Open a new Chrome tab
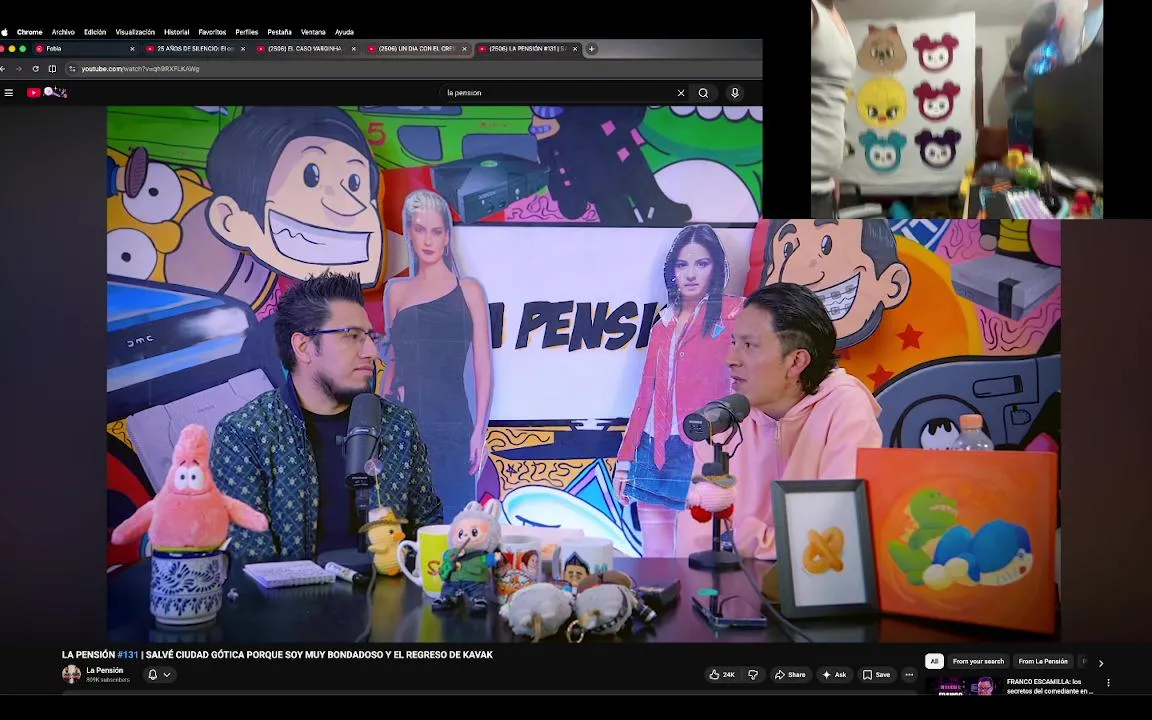 591,48
